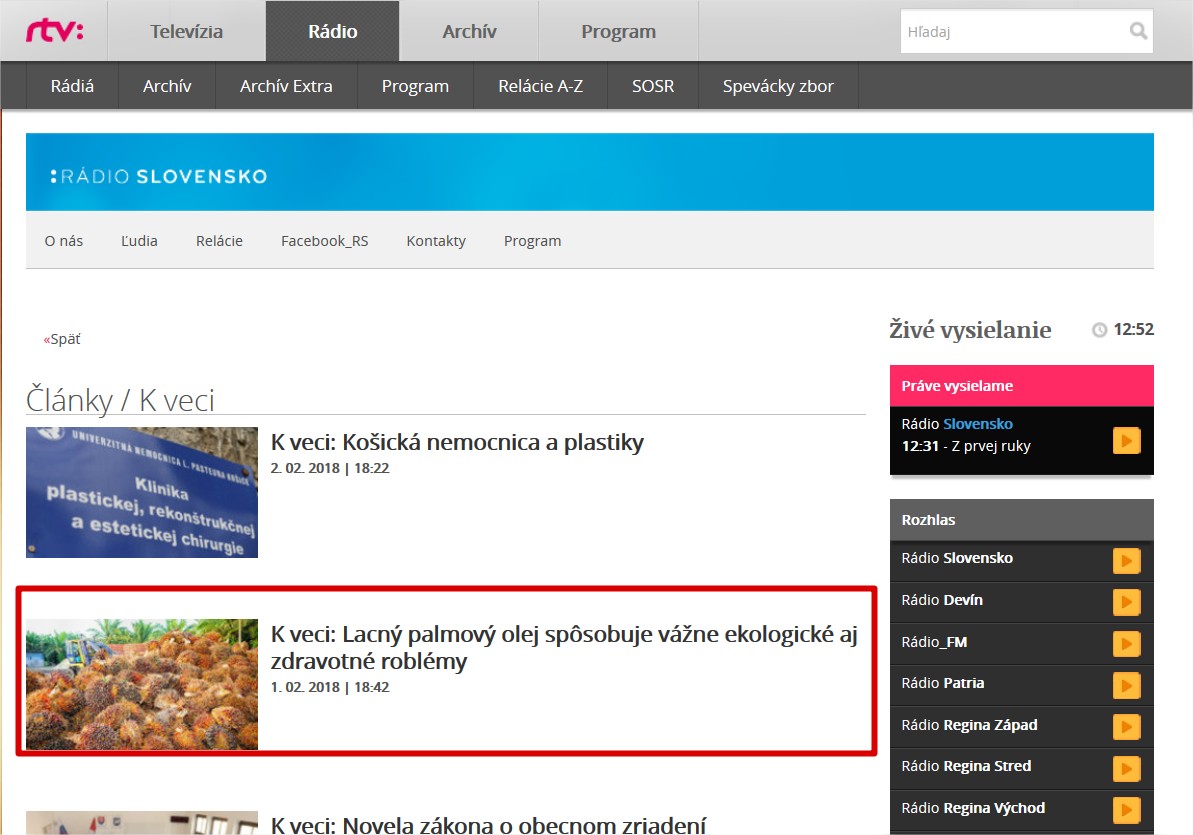The image size is (1193, 835).
Task: Select Rádio_FM in Rozhlas list
Action: pyautogui.click(x=934, y=642)
